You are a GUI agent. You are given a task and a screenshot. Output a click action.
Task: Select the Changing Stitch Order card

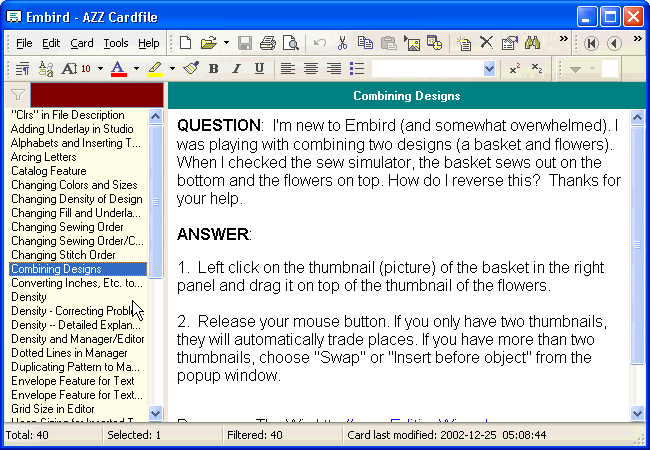[x=63, y=255]
